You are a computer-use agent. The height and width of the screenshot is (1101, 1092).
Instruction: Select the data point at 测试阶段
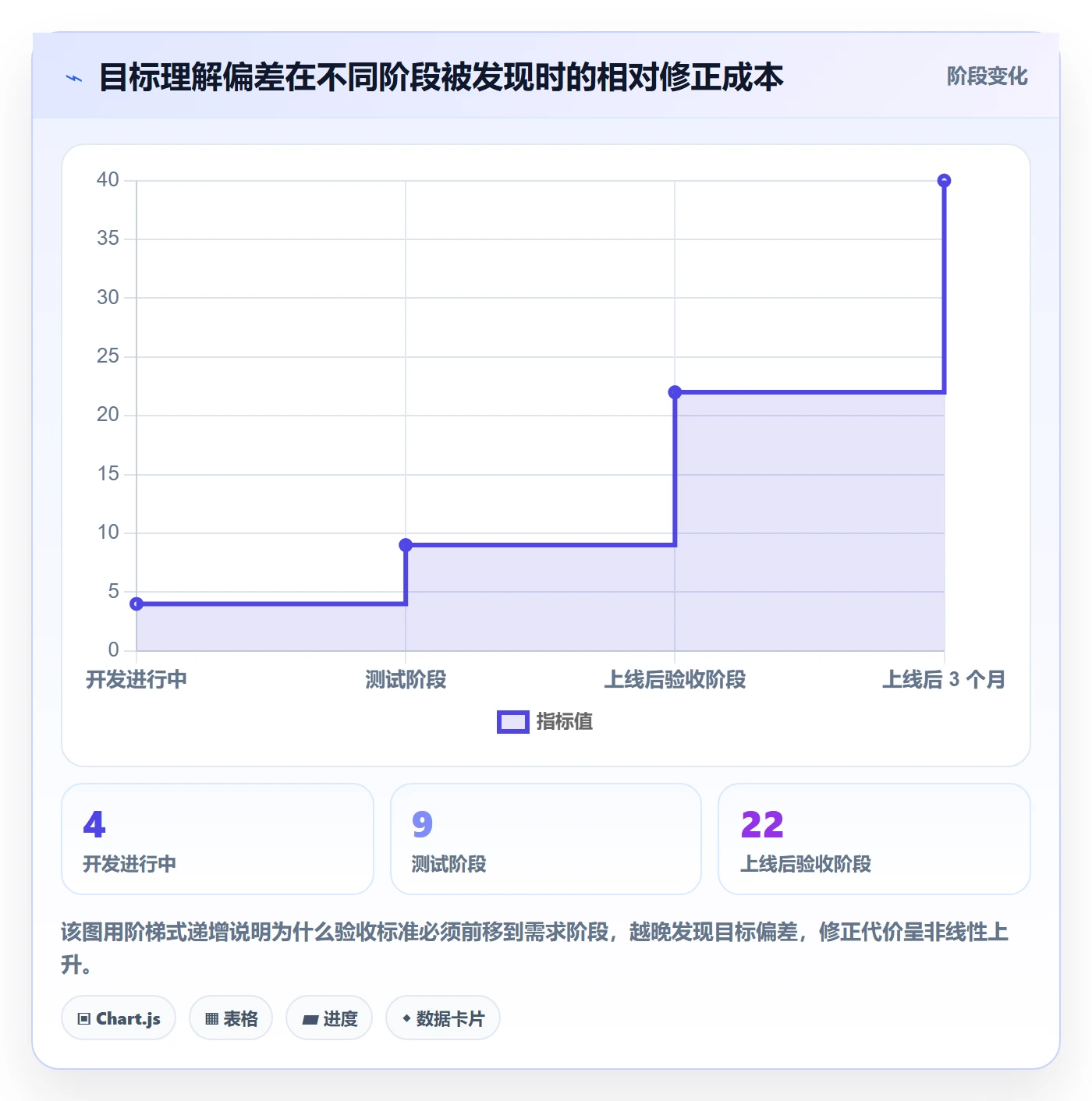coord(406,545)
